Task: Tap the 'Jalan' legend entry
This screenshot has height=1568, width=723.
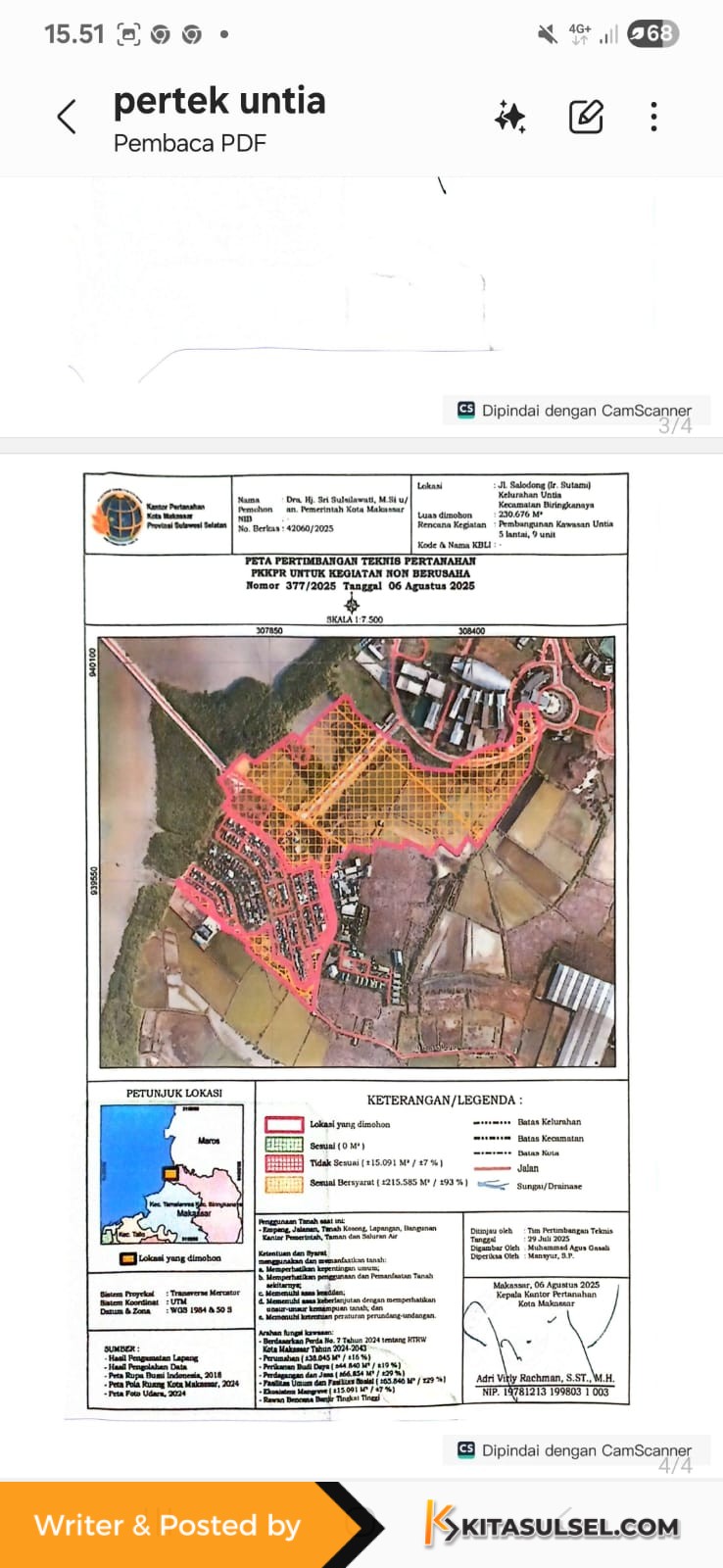Action: click(506, 1168)
